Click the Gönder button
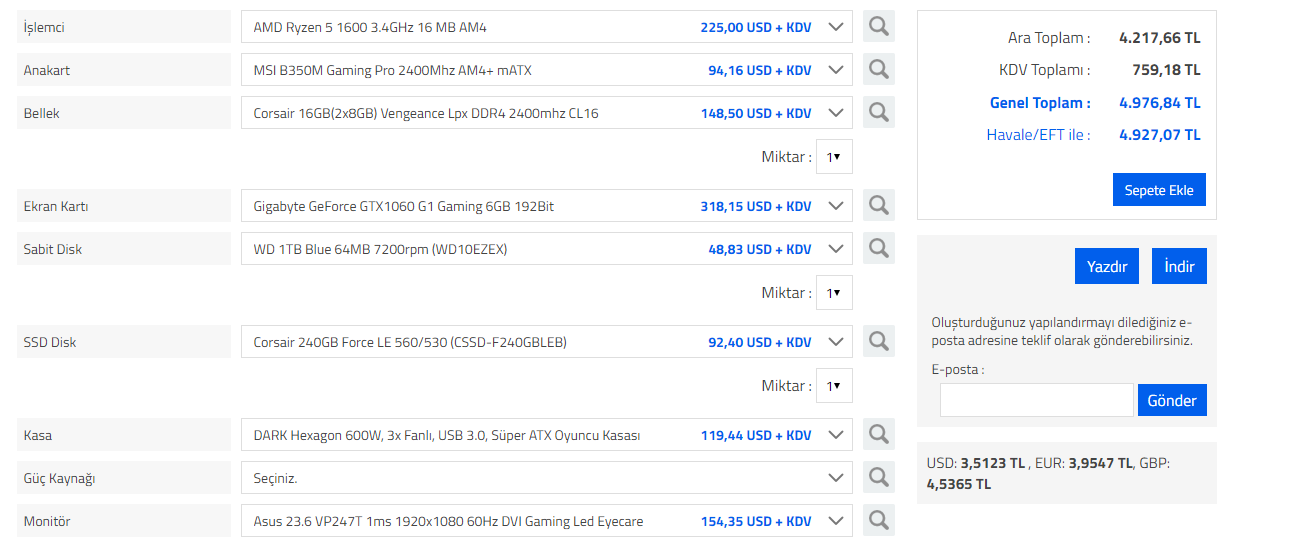The width and height of the screenshot is (1311, 537). (x=1172, y=400)
